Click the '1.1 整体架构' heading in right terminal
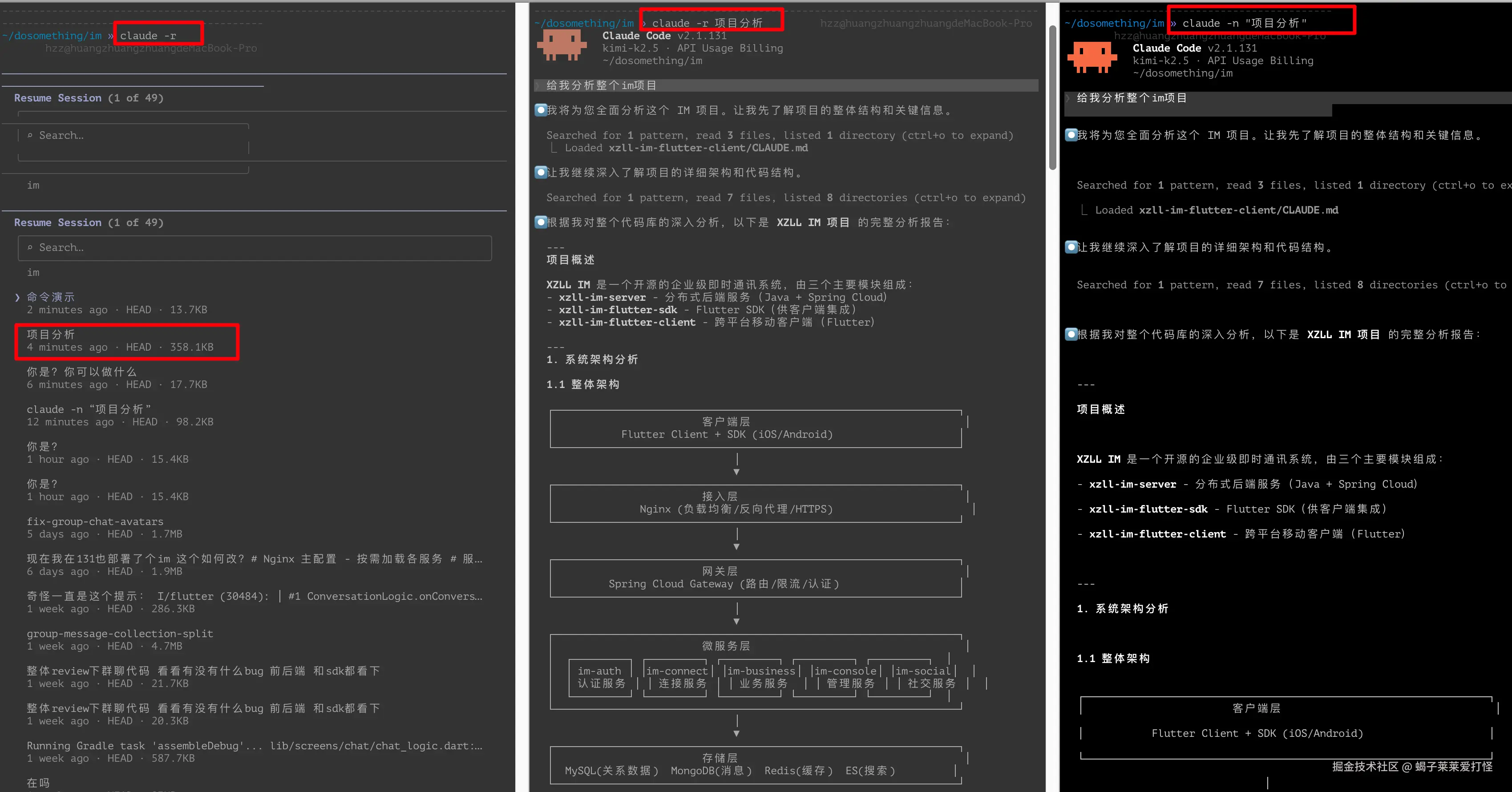 click(x=1113, y=658)
